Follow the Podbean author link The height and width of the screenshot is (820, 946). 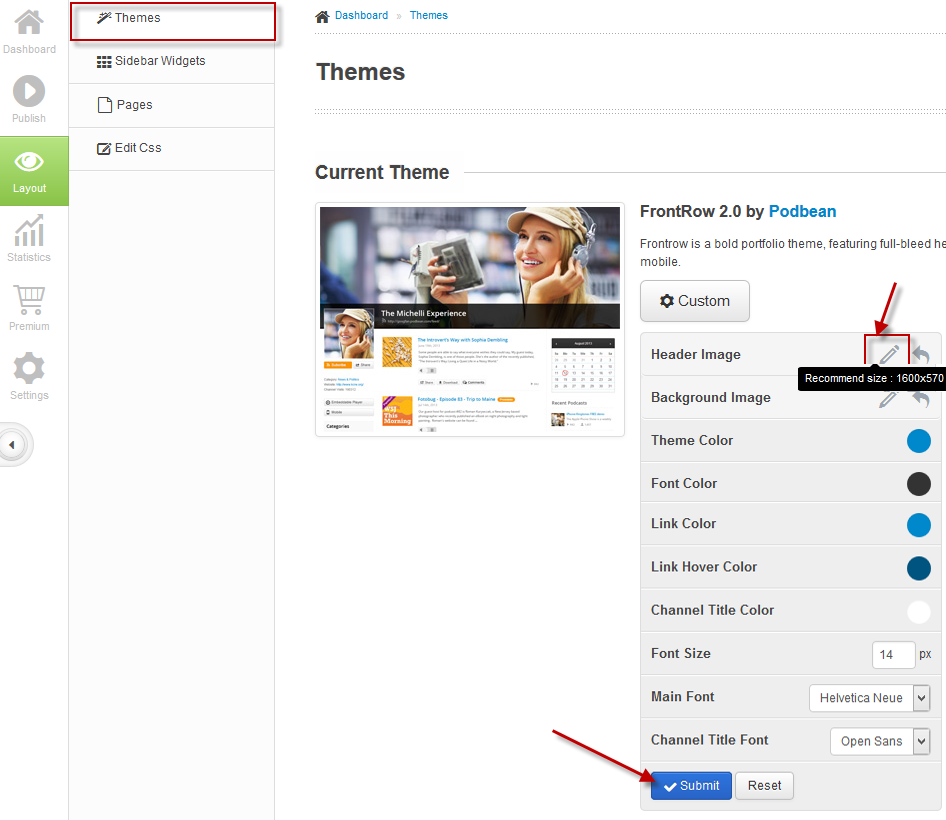click(802, 211)
